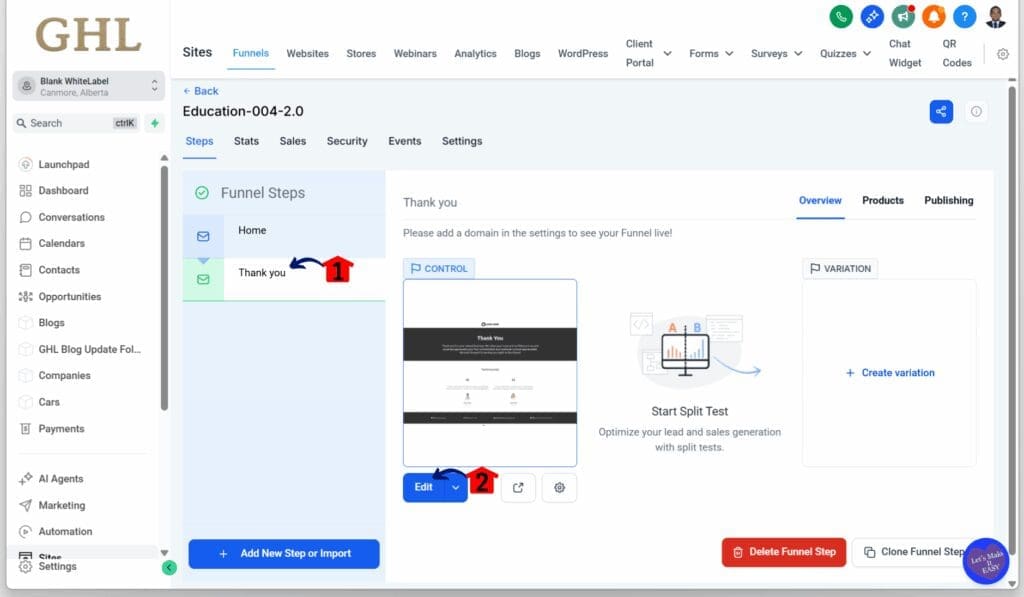The width and height of the screenshot is (1024, 597).
Task: Open the phone icon in the top bar
Action: point(843,17)
